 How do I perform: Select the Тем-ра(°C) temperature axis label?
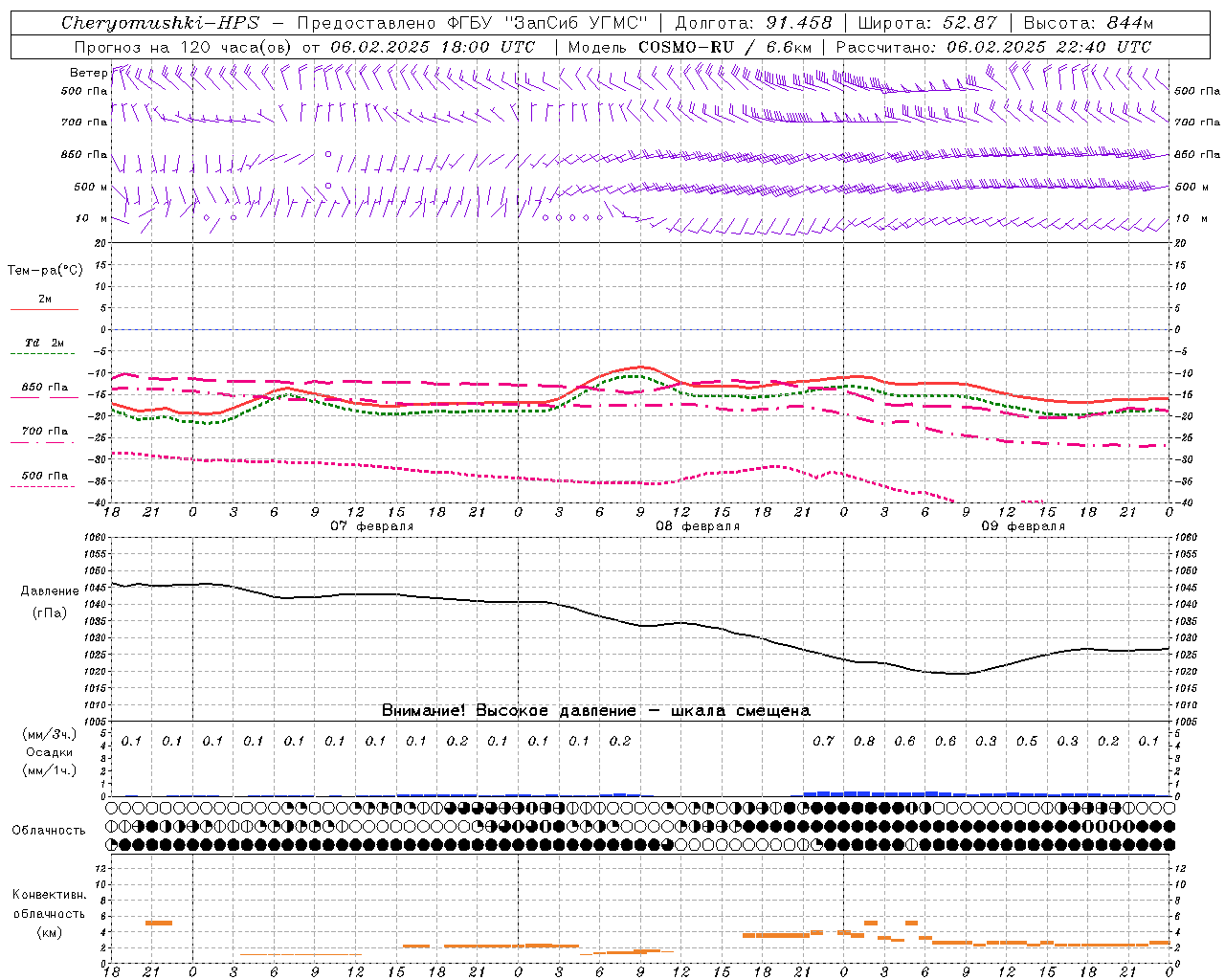(x=45, y=271)
